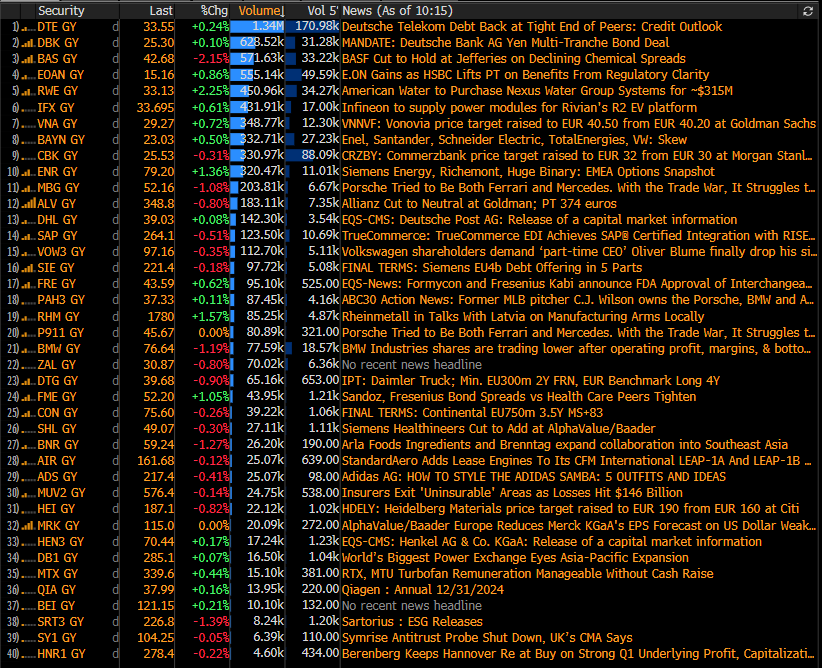Screen dimensions: 822x668
Task: Click Vol 5' value 170.98k for DTE GY
Action: pos(317,26)
